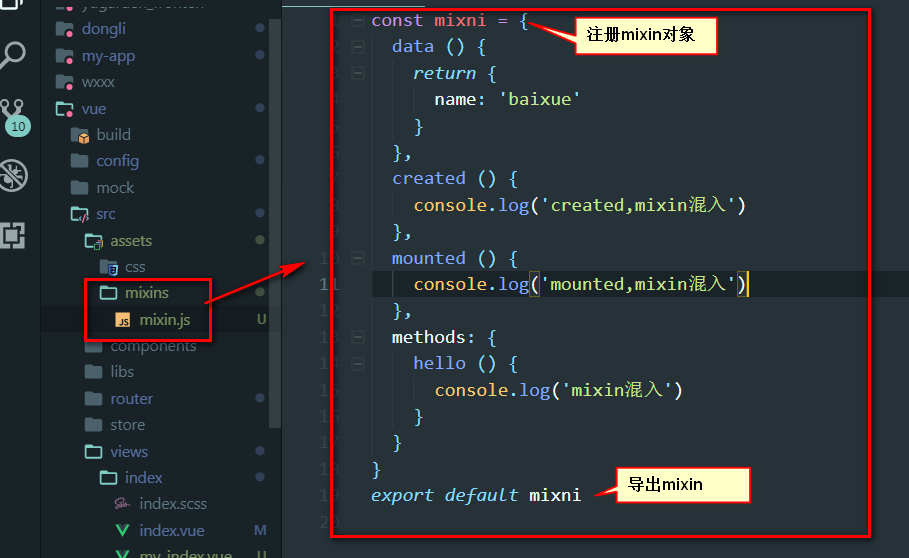909x558 pixels.
Task: Click the Vue icon next to index.vue
Action: point(122,530)
